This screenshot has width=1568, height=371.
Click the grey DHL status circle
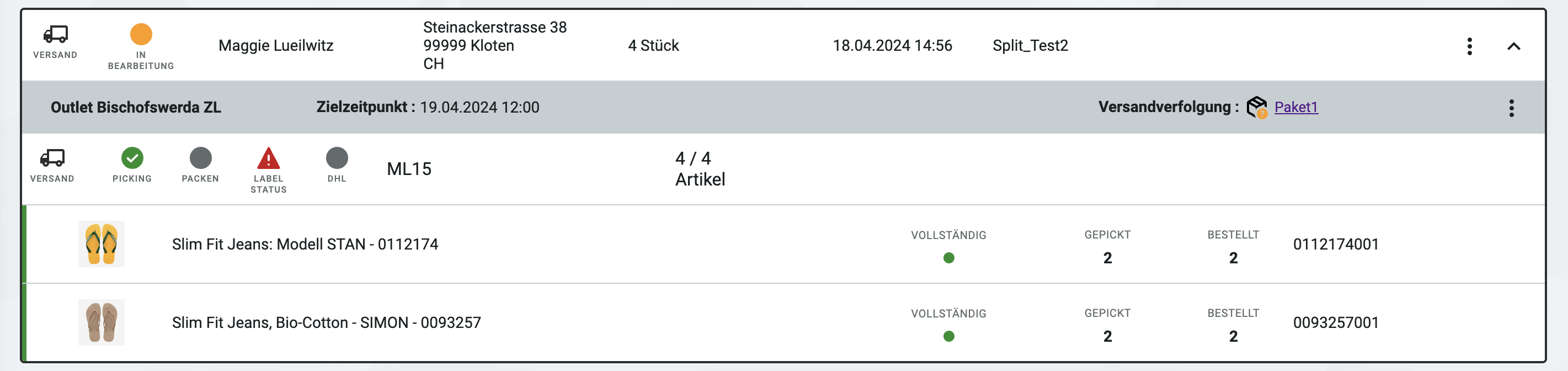337,158
